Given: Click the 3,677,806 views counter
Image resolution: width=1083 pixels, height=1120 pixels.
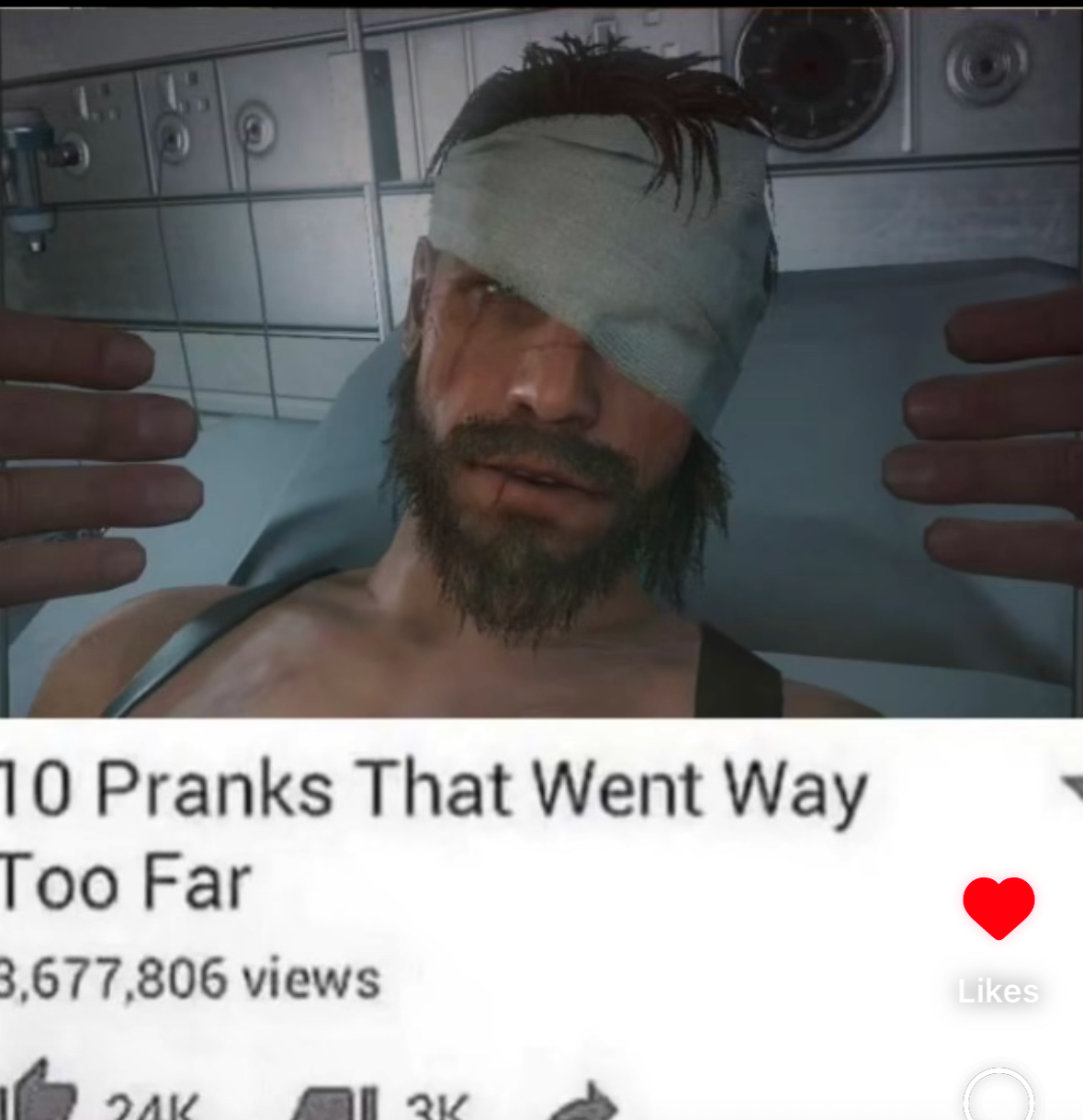Looking at the screenshot, I should click(x=190, y=978).
